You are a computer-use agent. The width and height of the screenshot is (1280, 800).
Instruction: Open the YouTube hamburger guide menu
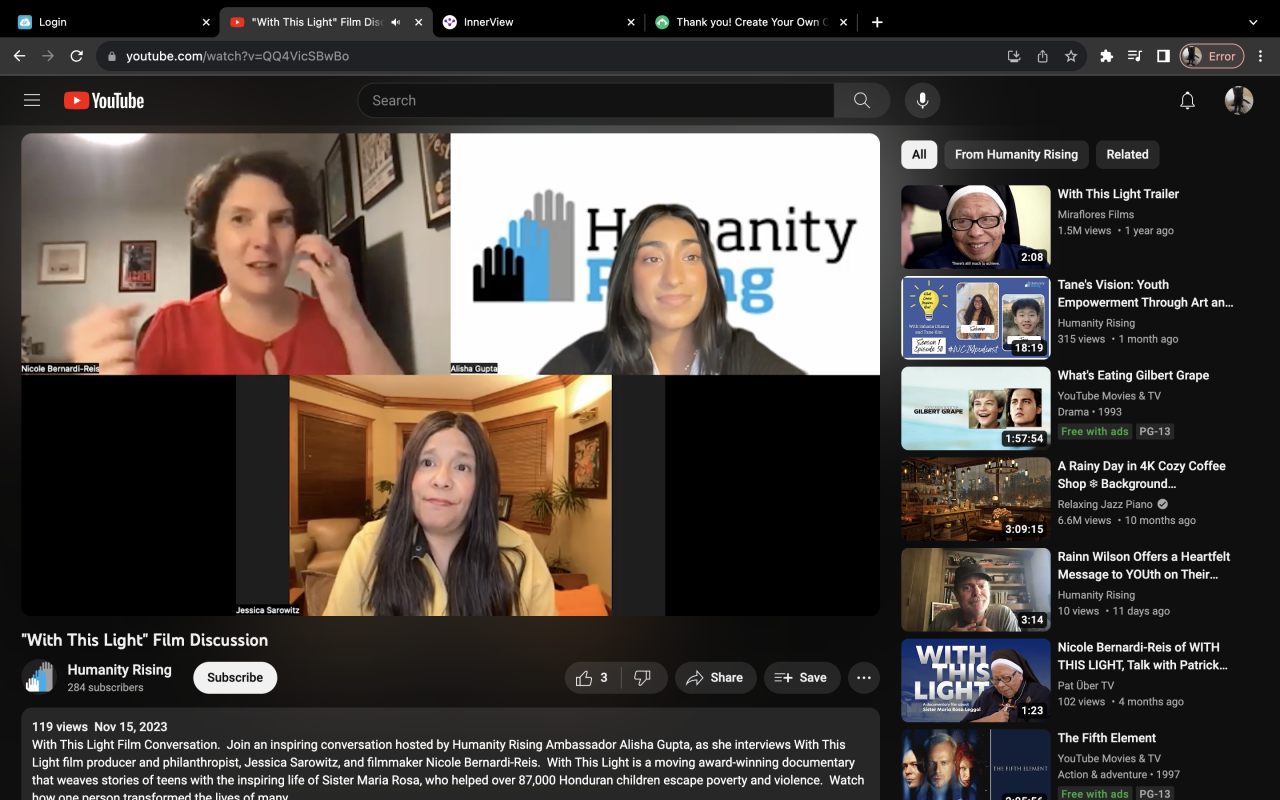pos(32,100)
